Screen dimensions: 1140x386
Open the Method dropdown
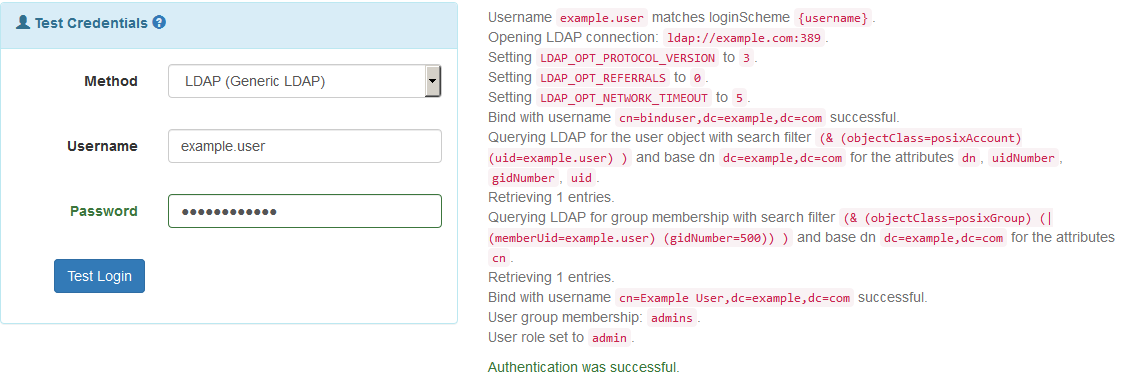click(x=305, y=81)
